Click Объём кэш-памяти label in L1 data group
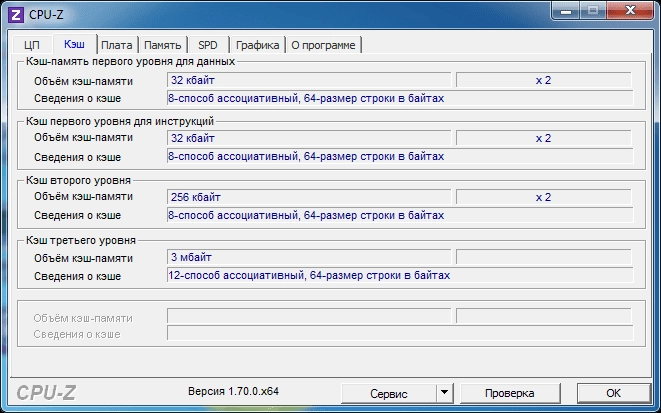 [83, 81]
